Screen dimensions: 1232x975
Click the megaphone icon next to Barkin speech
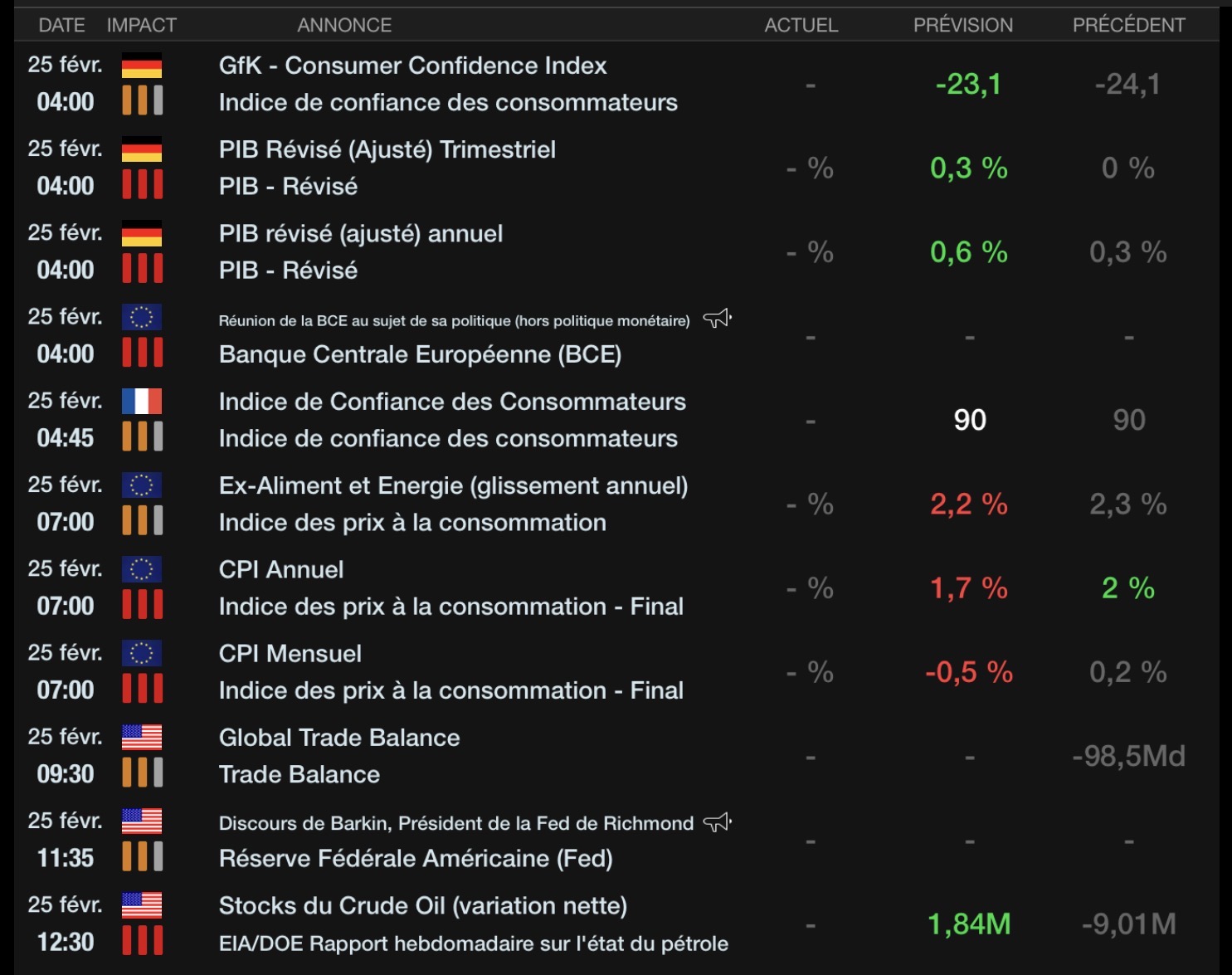718,822
